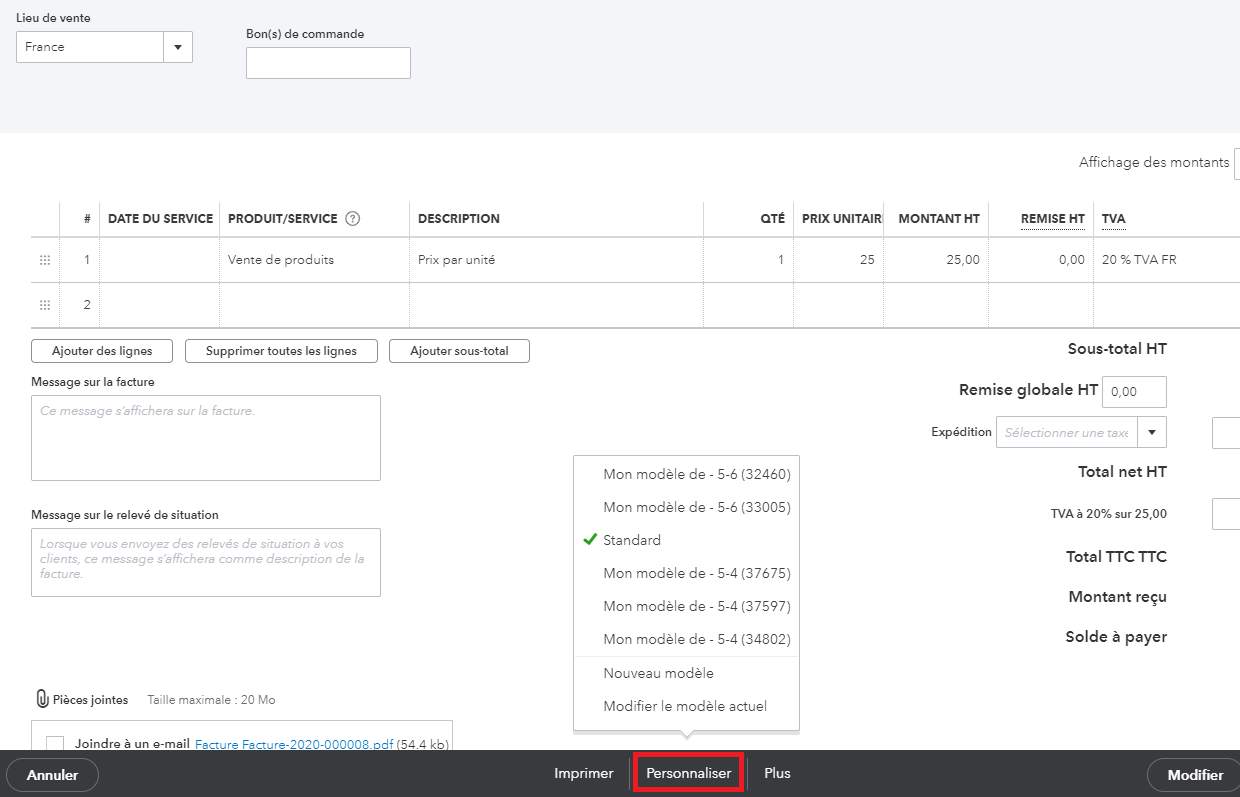Choose Modifier le modèle actuel

coord(686,706)
